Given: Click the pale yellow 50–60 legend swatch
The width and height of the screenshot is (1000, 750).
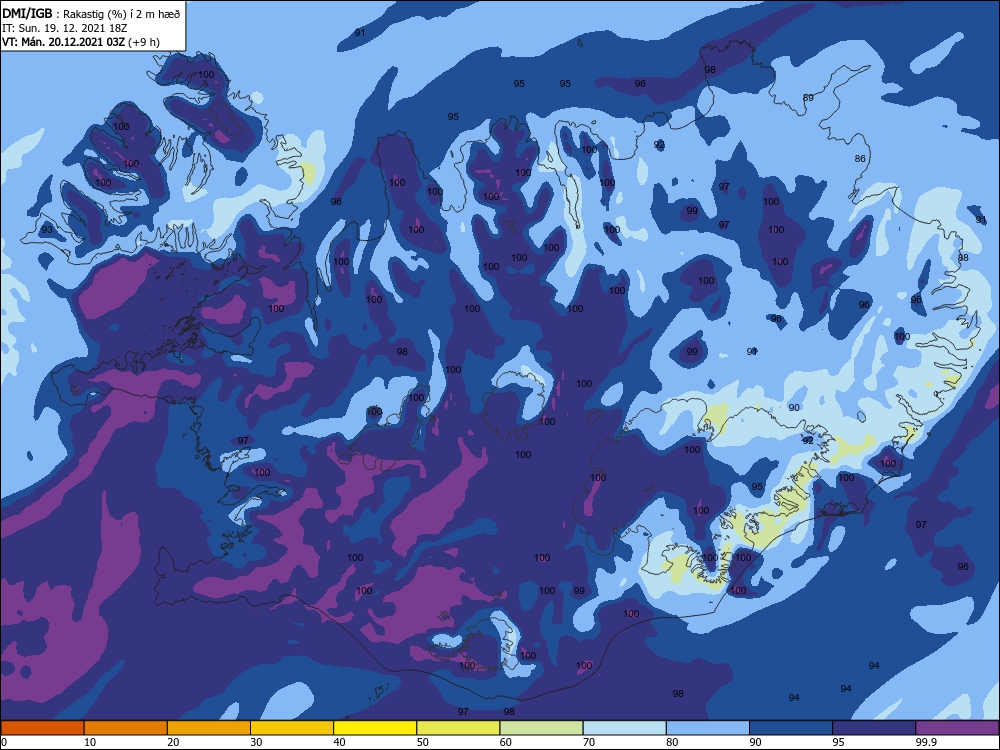Looking at the screenshot, I should click(x=458, y=728).
